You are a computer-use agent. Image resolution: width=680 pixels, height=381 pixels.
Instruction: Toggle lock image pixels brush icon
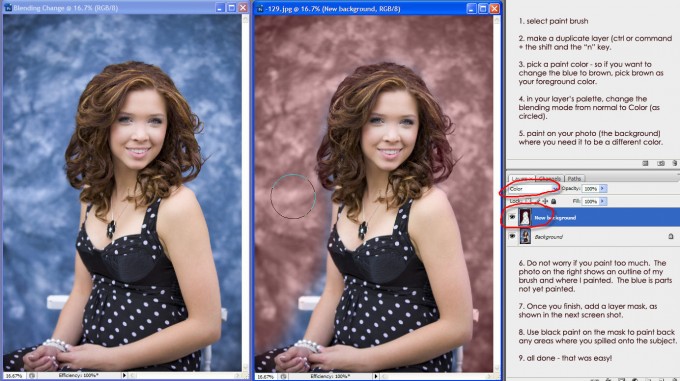(538, 201)
